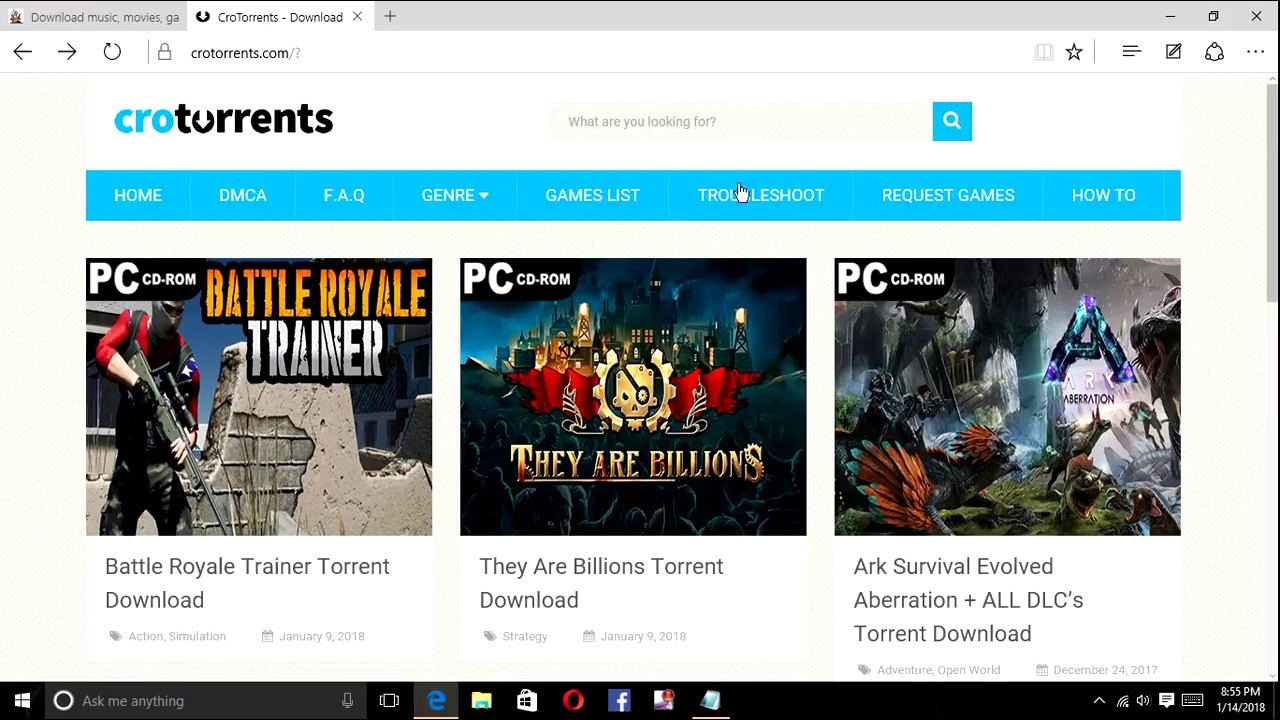Open They Are Billions cover image
This screenshot has width=1280, height=720.
point(633,397)
